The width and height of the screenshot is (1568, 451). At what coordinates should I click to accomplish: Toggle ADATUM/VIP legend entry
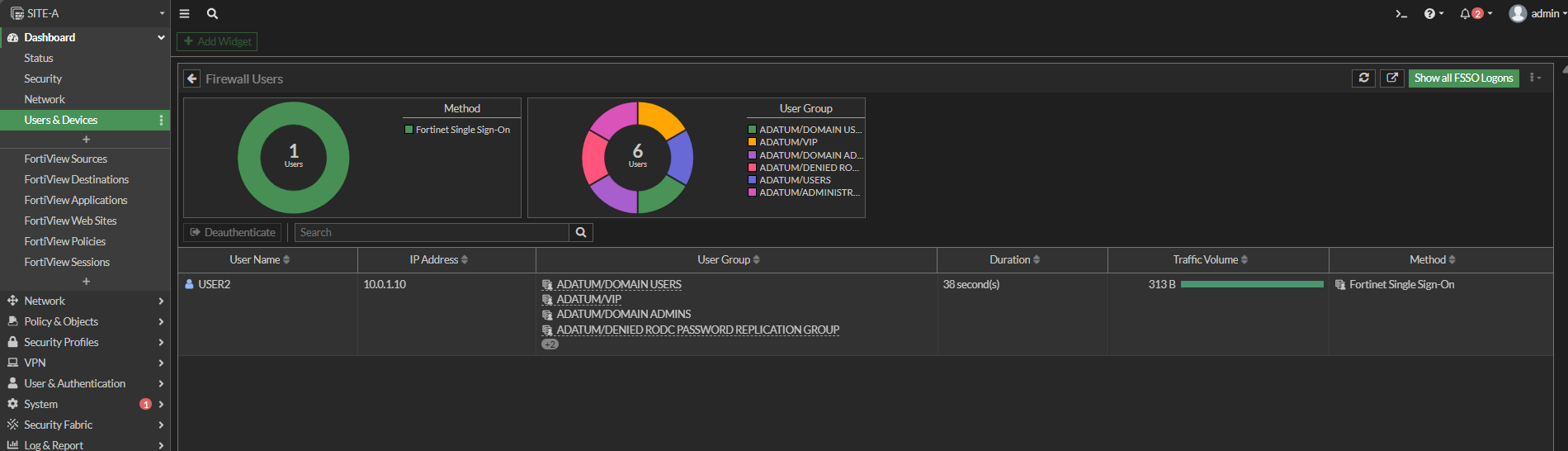click(788, 142)
